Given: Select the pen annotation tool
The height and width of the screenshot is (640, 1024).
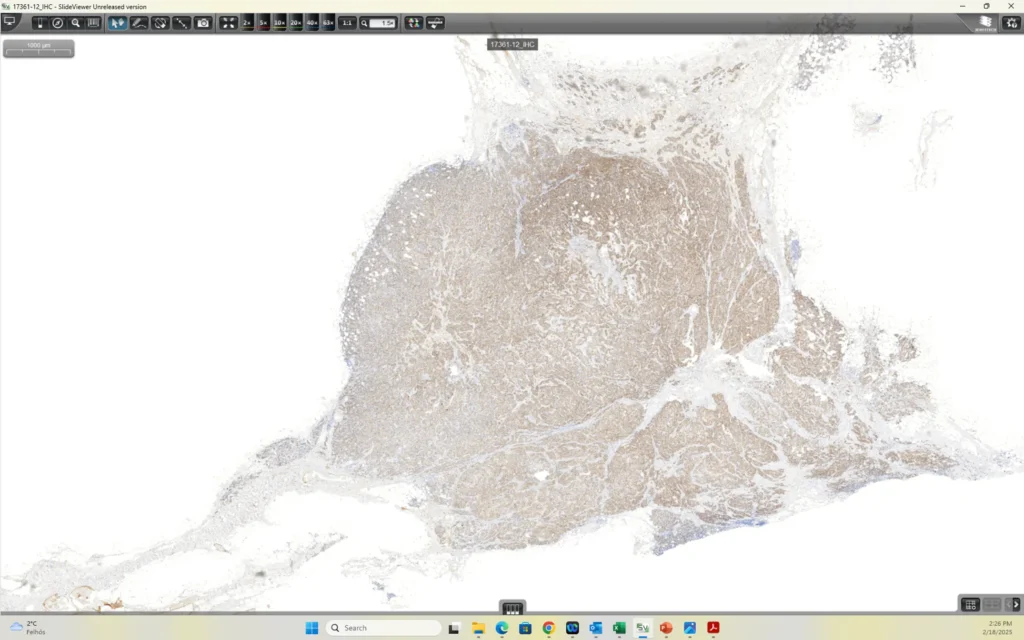Looking at the screenshot, I should pyautogui.click(x=138, y=23).
